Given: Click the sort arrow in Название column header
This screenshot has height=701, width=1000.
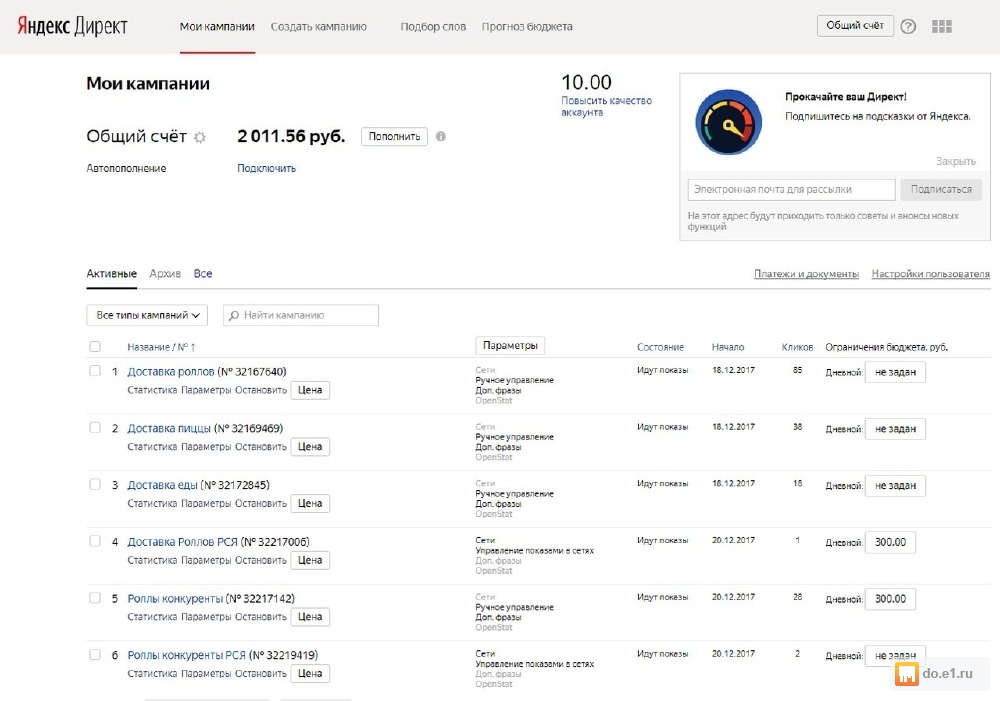Looking at the screenshot, I should coord(193,348).
